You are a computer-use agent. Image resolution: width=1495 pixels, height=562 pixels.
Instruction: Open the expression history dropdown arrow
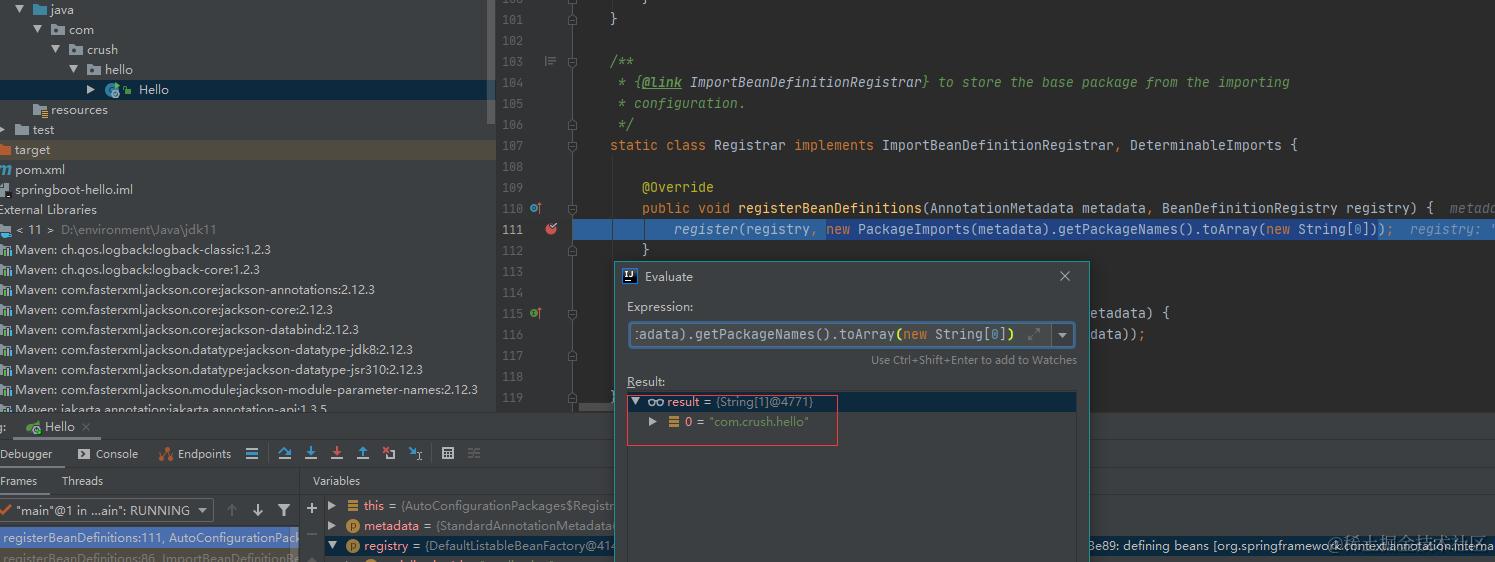pyautogui.click(x=1062, y=335)
